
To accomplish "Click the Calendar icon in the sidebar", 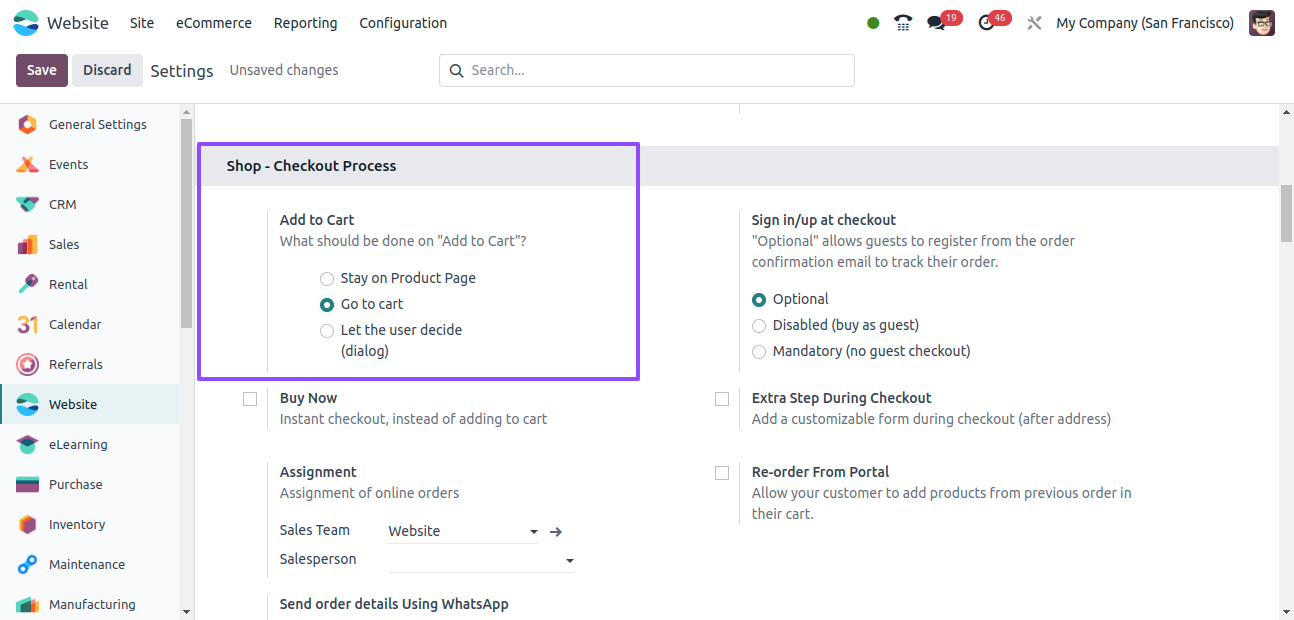I will point(28,324).
